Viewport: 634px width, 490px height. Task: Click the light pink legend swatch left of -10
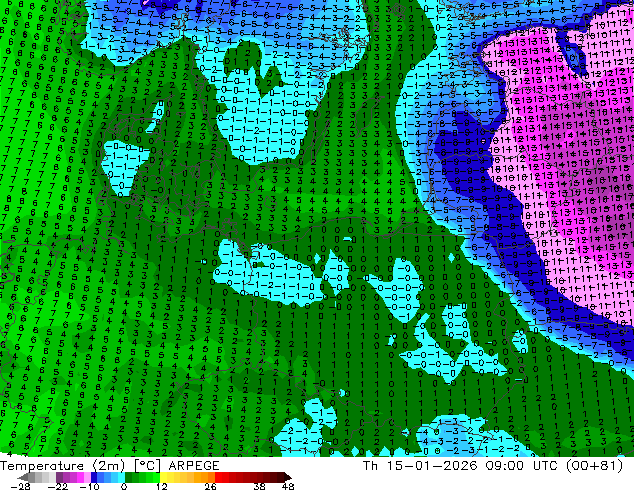87,477
